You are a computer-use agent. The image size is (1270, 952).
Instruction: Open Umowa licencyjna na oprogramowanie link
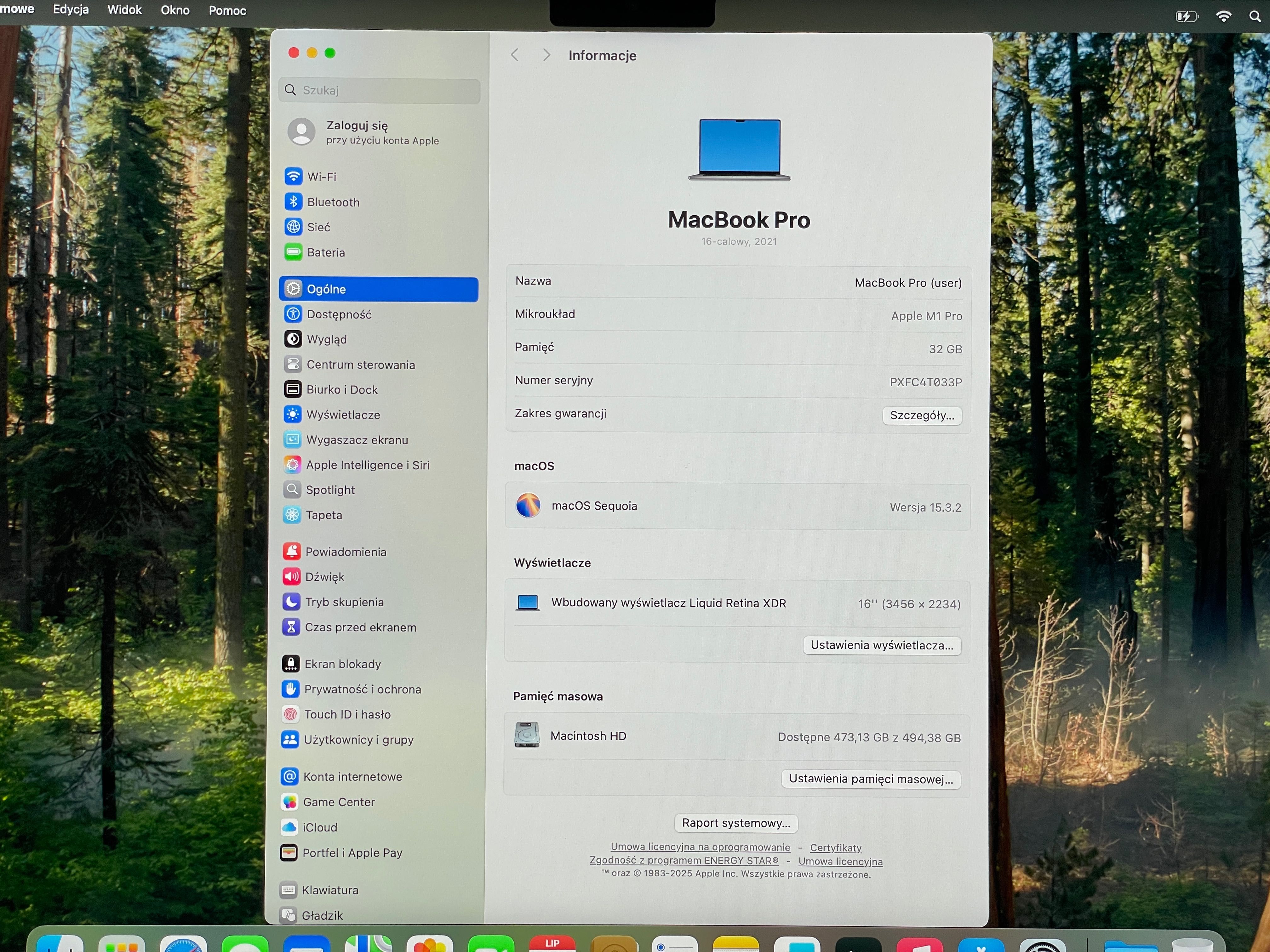pos(700,847)
